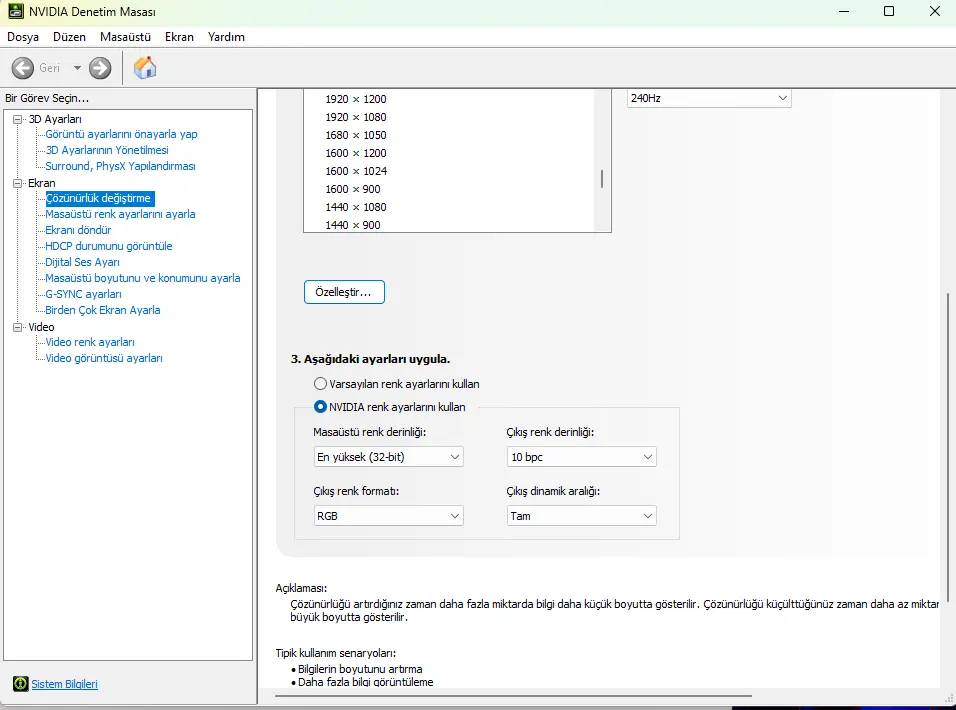956x710 pixels.
Task: Click the main panel vertical scrollbar
Action: coord(947,448)
